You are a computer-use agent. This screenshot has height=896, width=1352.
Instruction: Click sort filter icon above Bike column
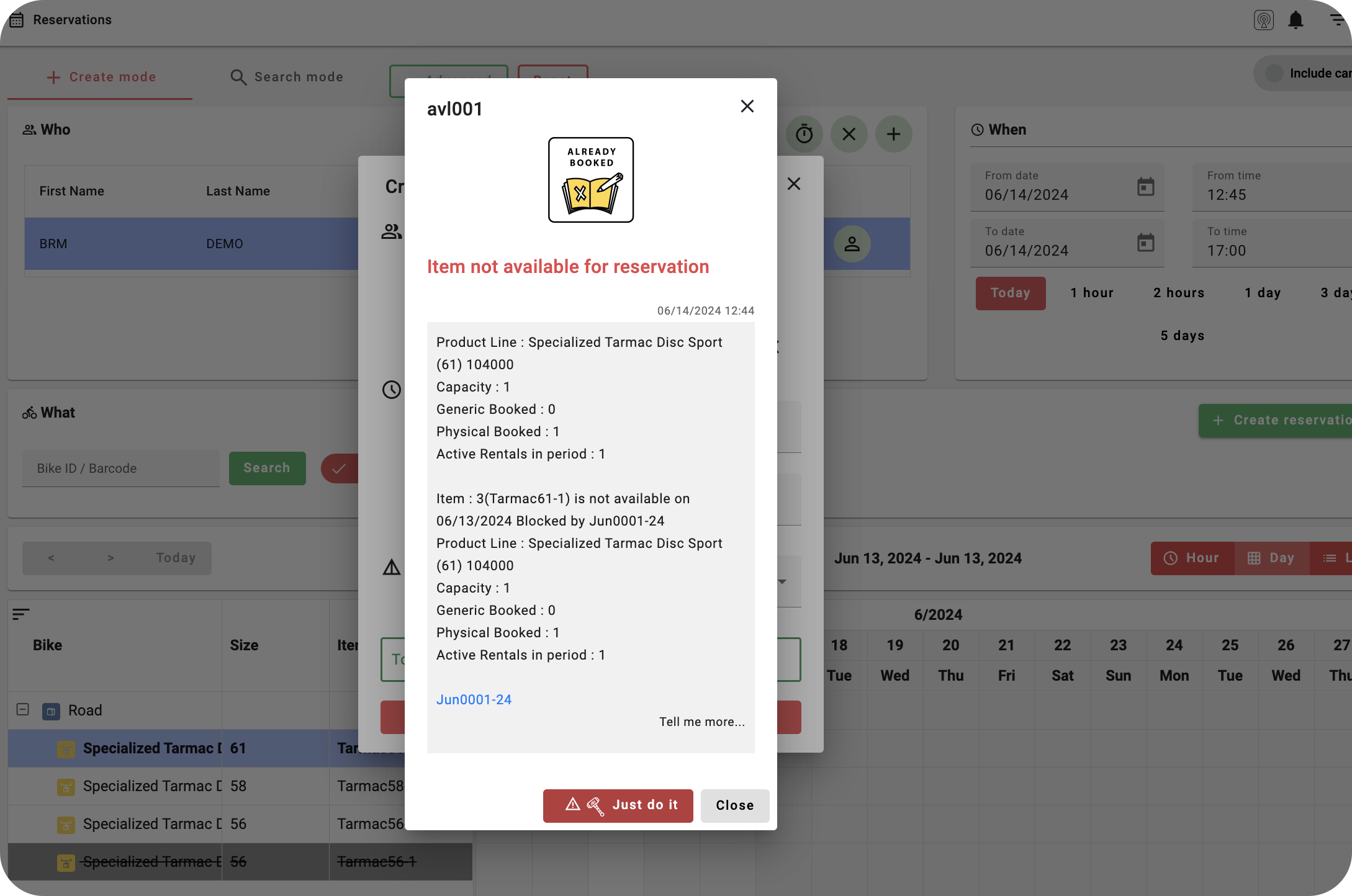pyautogui.click(x=20, y=614)
